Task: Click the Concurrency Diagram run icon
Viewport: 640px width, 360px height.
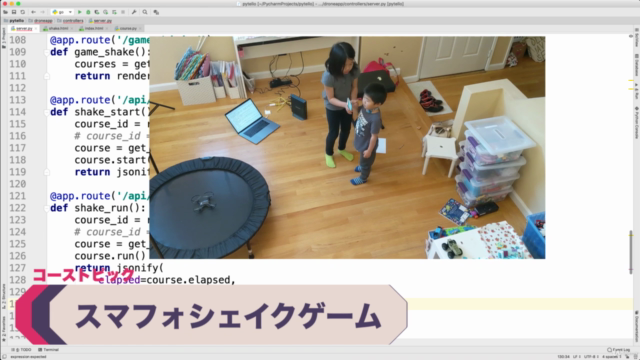Action: click(114, 12)
